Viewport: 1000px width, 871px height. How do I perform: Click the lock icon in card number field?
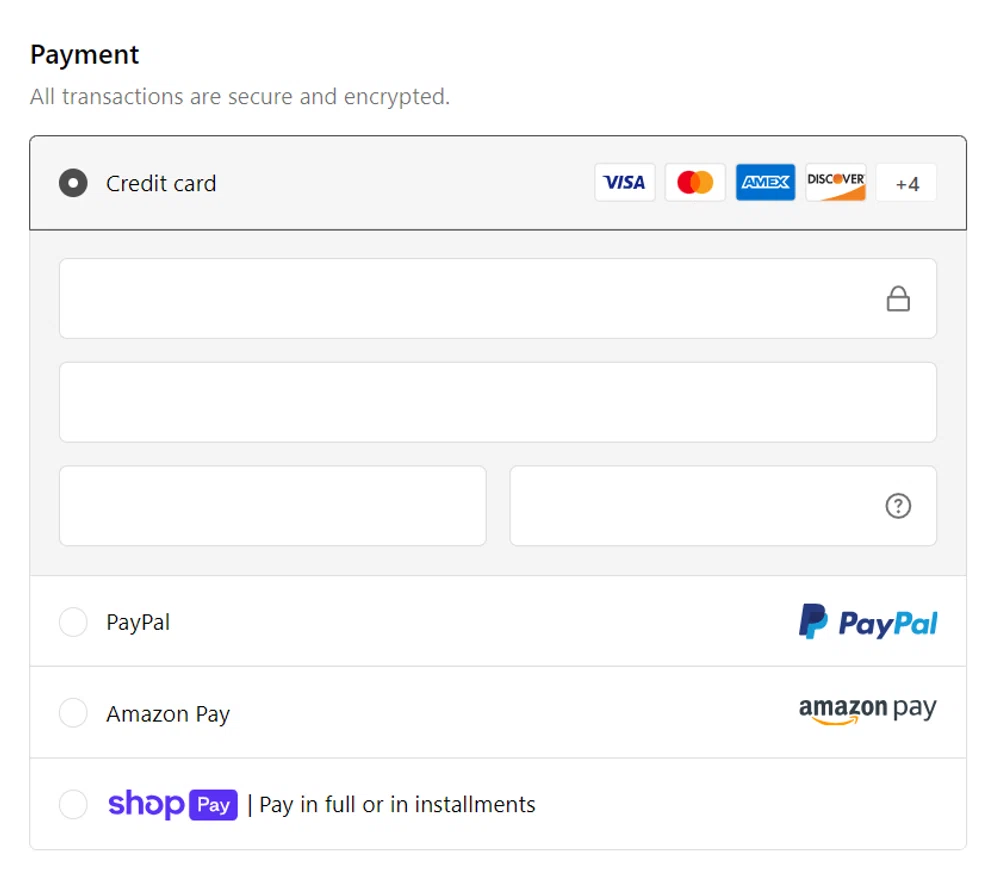[898, 297]
